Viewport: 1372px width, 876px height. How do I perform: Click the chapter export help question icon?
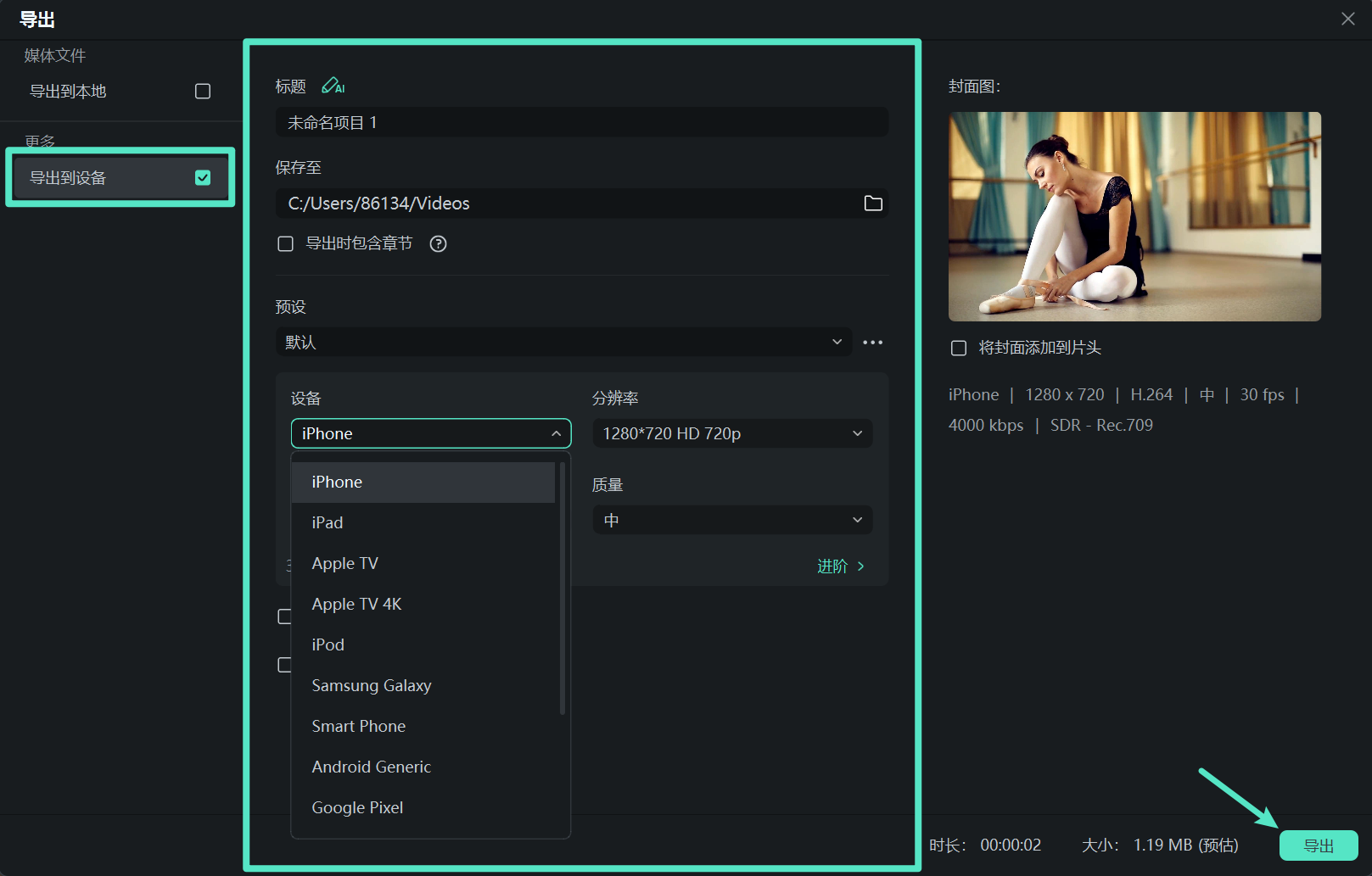(438, 244)
